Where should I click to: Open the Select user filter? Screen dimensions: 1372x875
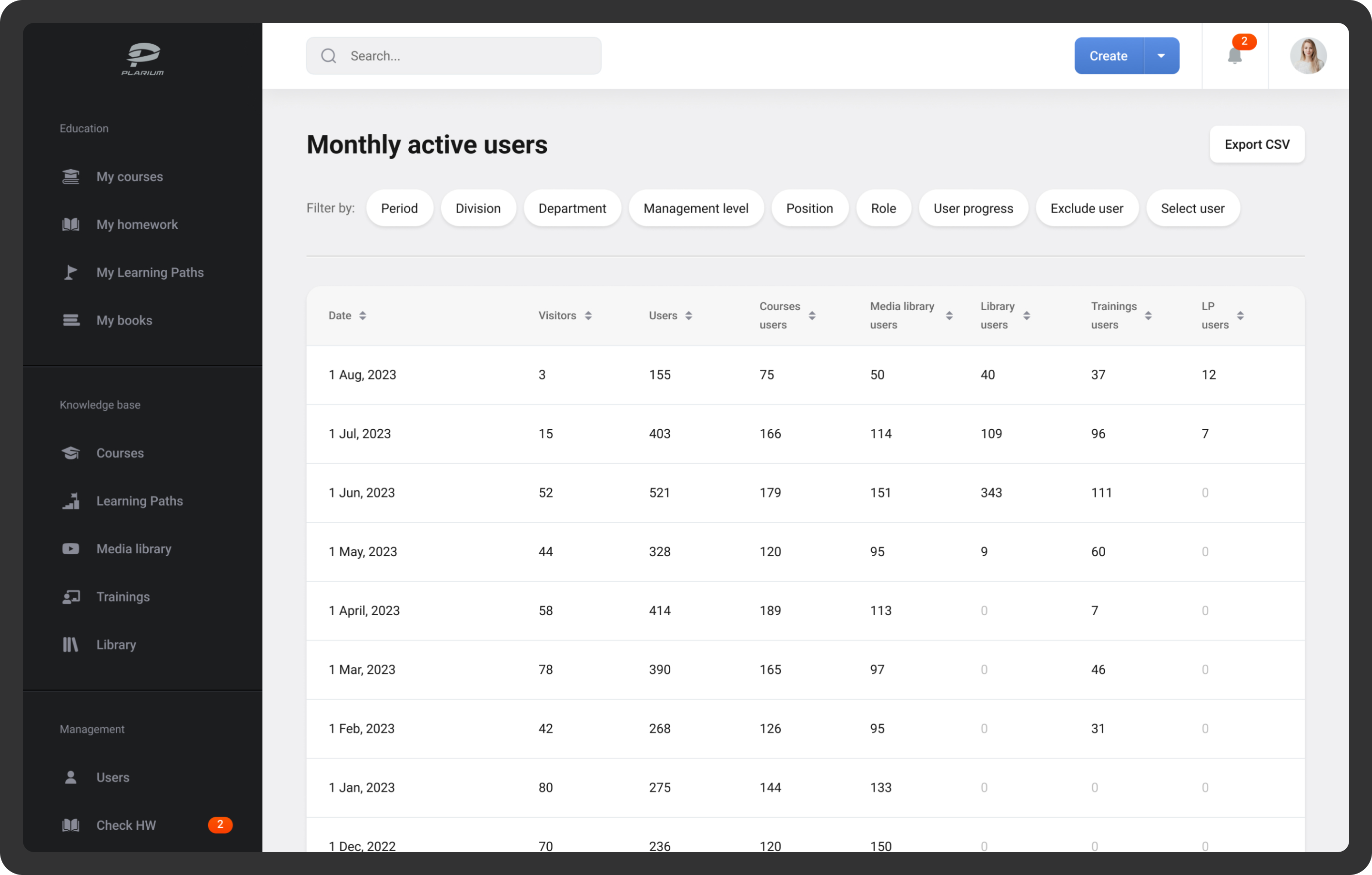pyautogui.click(x=1192, y=208)
